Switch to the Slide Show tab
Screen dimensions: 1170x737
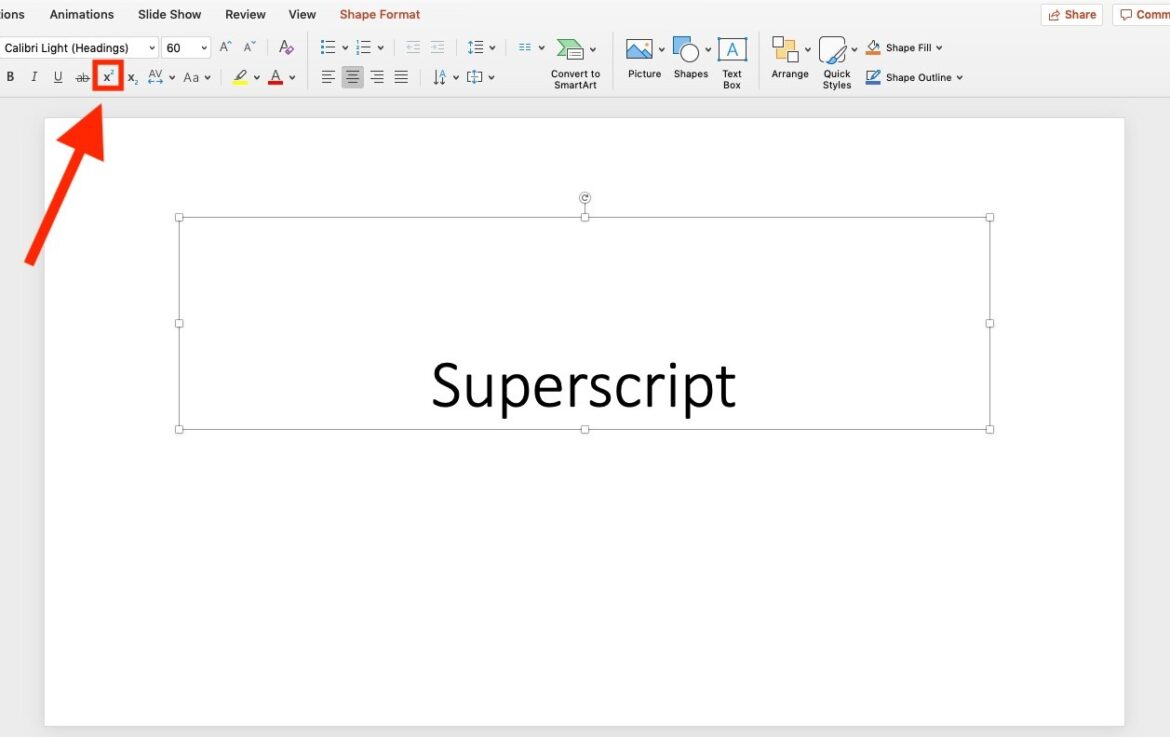(x=169, y=14)
